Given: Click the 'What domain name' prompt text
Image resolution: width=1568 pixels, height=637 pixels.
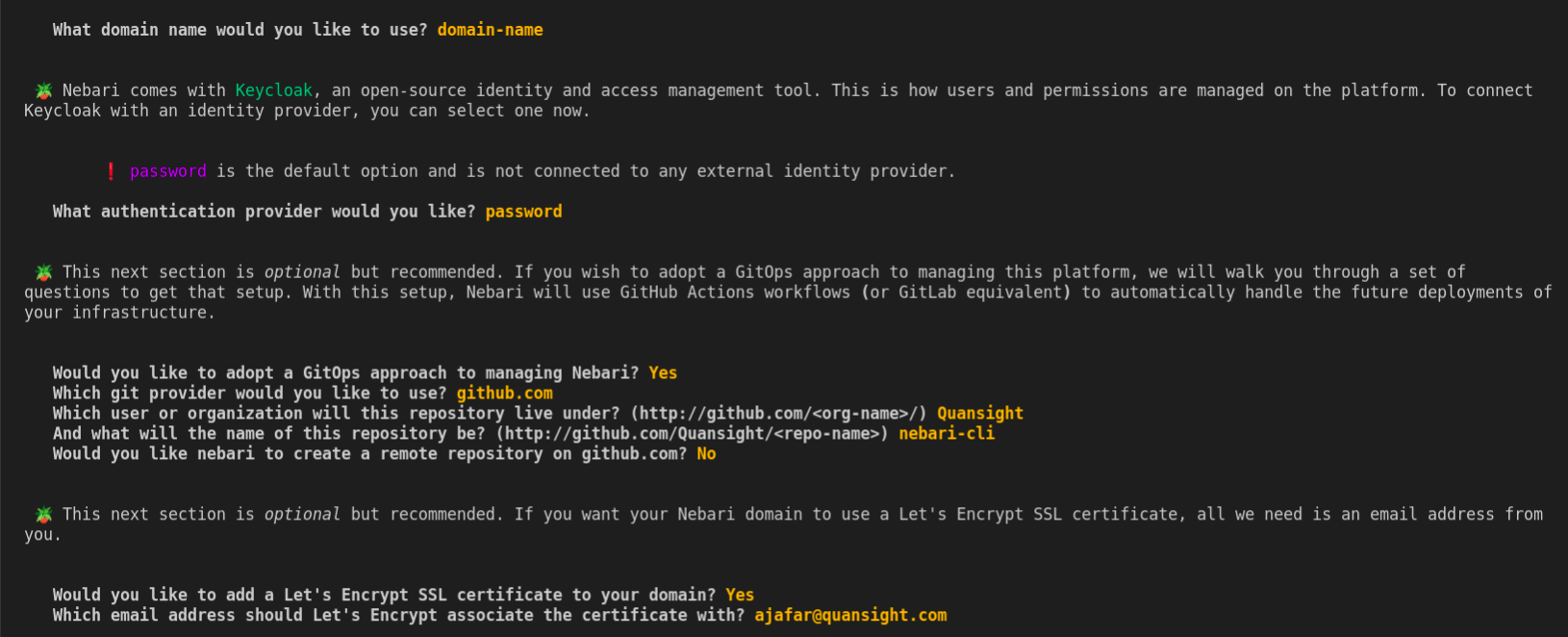Looking at the screenshot, I should pyautogui.click(x=240, y=30).
